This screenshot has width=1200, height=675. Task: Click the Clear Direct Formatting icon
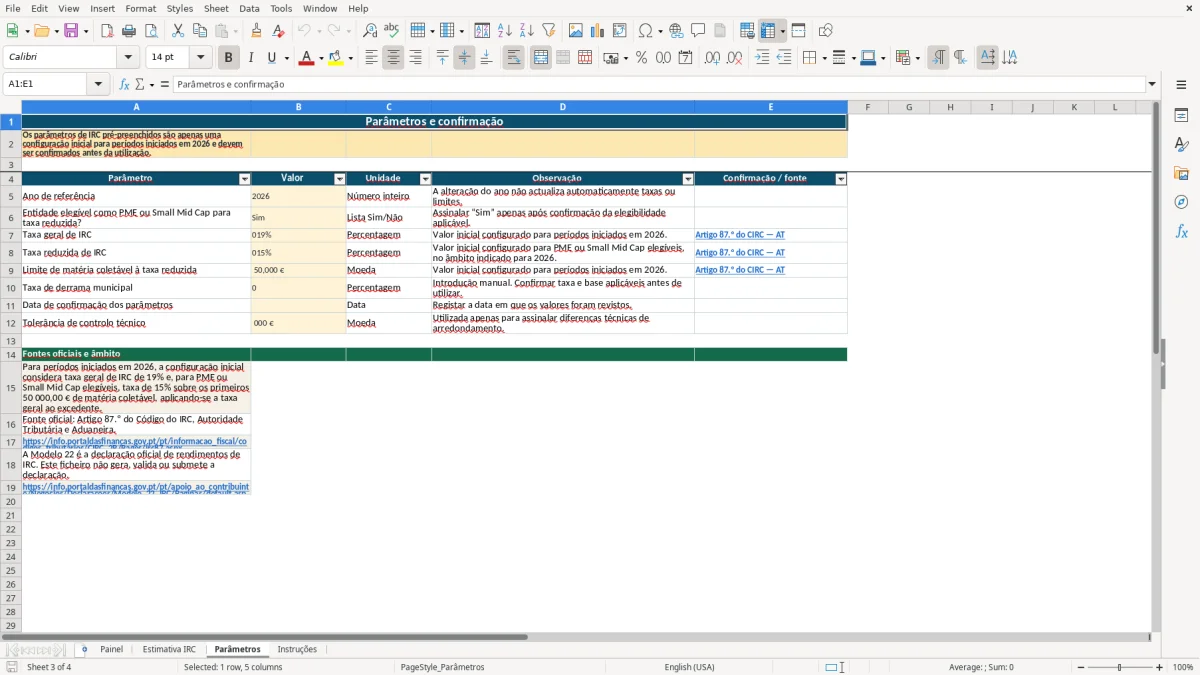pyautogui.click(x=278, y=31)
